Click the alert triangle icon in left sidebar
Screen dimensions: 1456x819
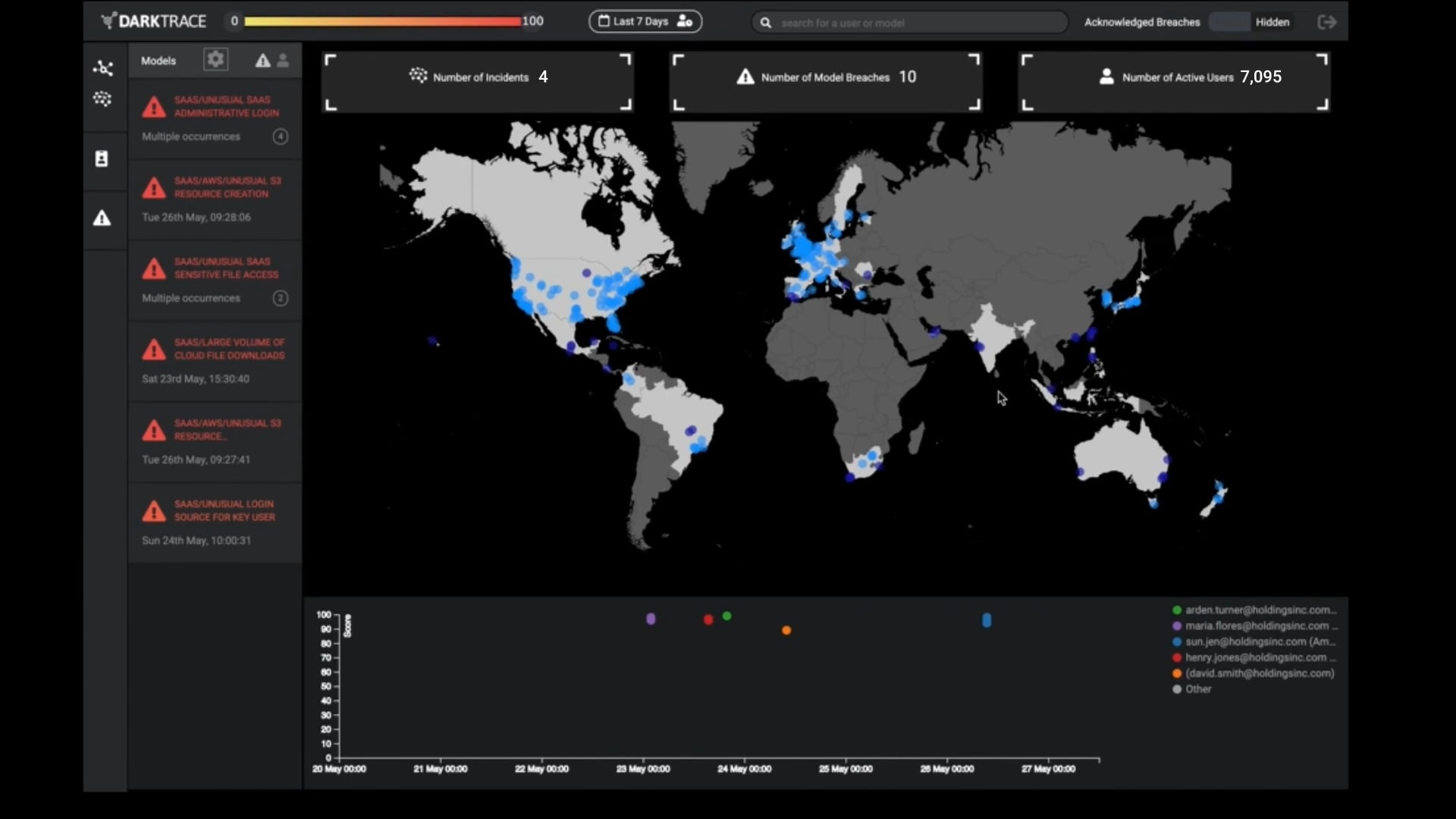point(102,218)
